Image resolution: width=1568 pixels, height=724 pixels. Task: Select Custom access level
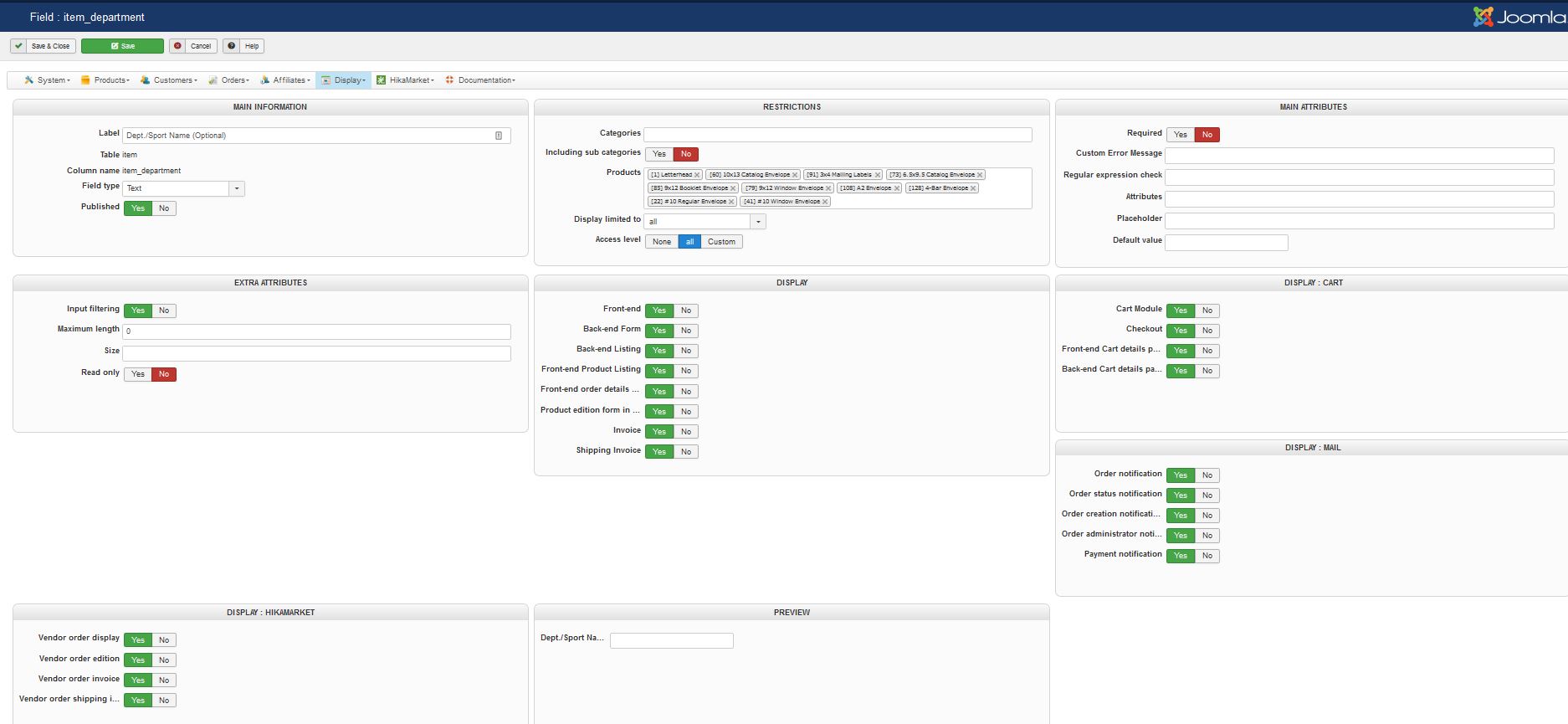(721, 242)
